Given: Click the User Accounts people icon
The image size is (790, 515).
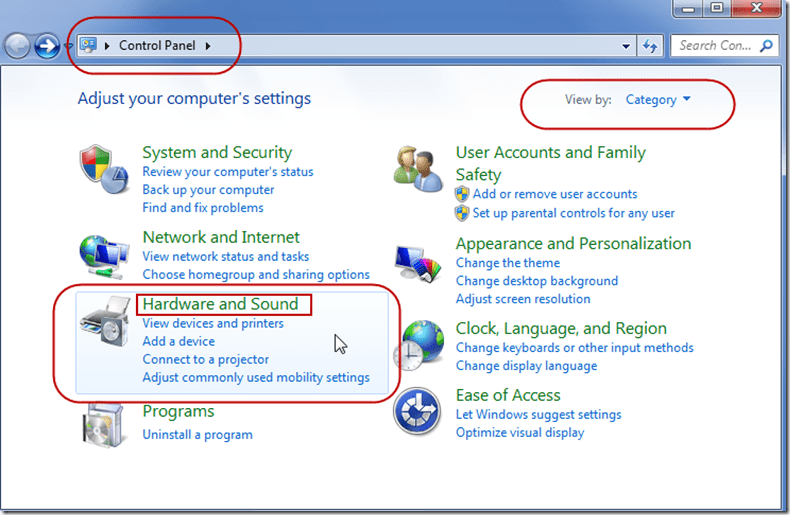Looking at the screenshot, I should (418, 169).
